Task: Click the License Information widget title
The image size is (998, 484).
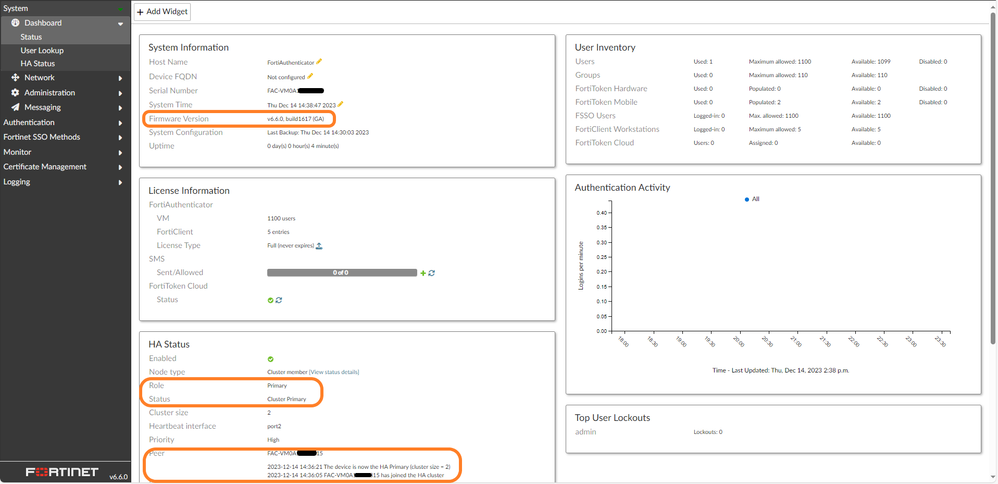Action: 189,190
